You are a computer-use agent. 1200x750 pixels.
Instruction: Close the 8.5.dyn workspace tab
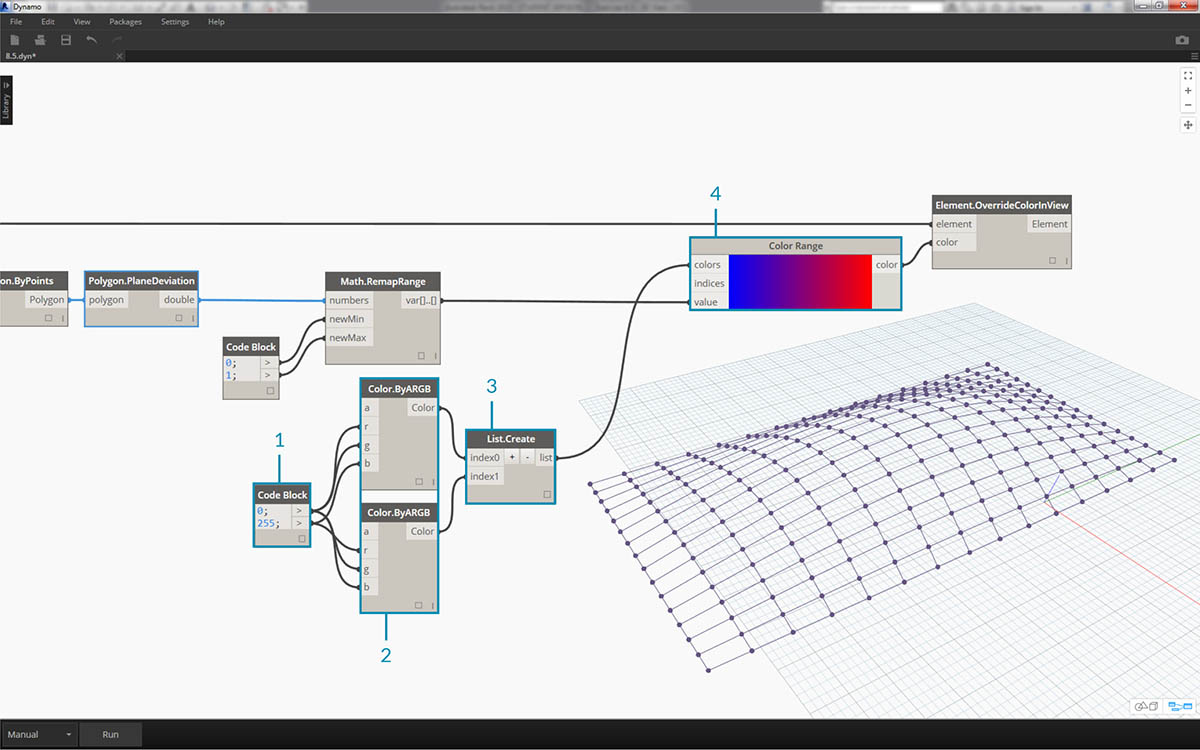[x=119, y=56]
